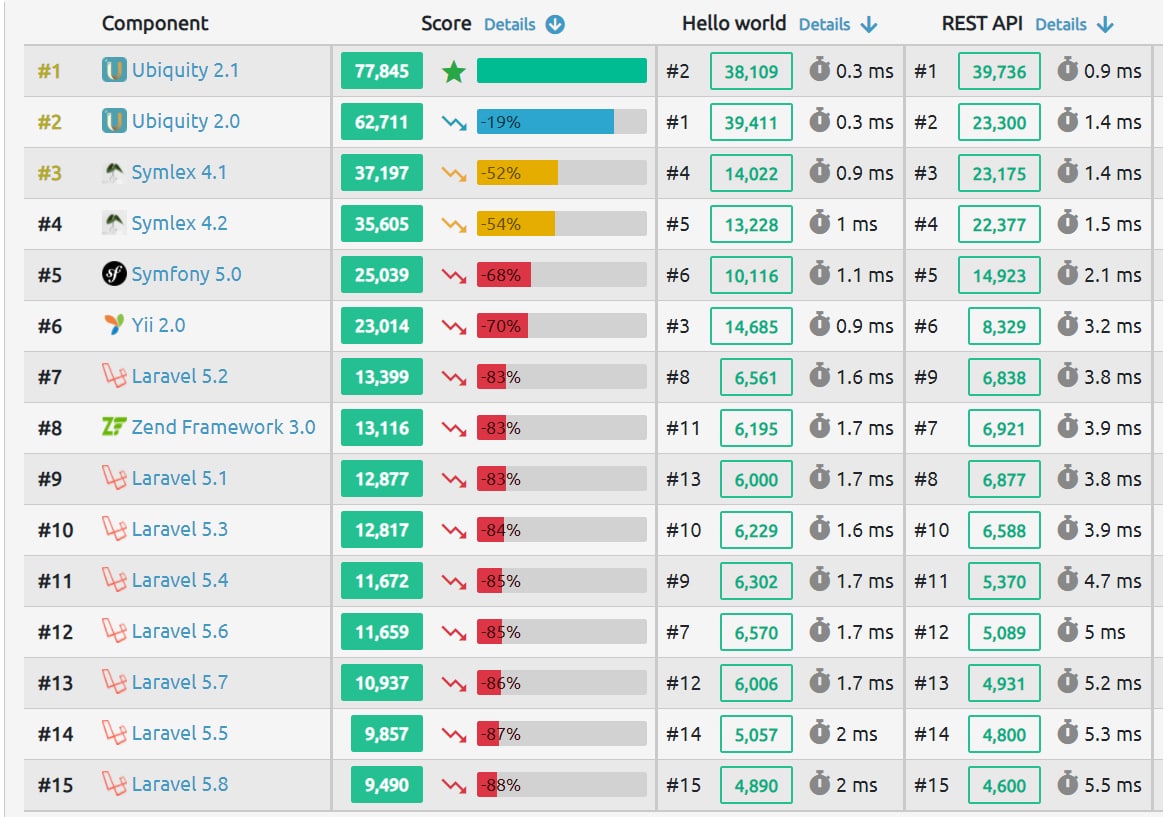The width and height of the screenshot is (1163, 817).
Task: Click the Score column header
Action: 446,24
